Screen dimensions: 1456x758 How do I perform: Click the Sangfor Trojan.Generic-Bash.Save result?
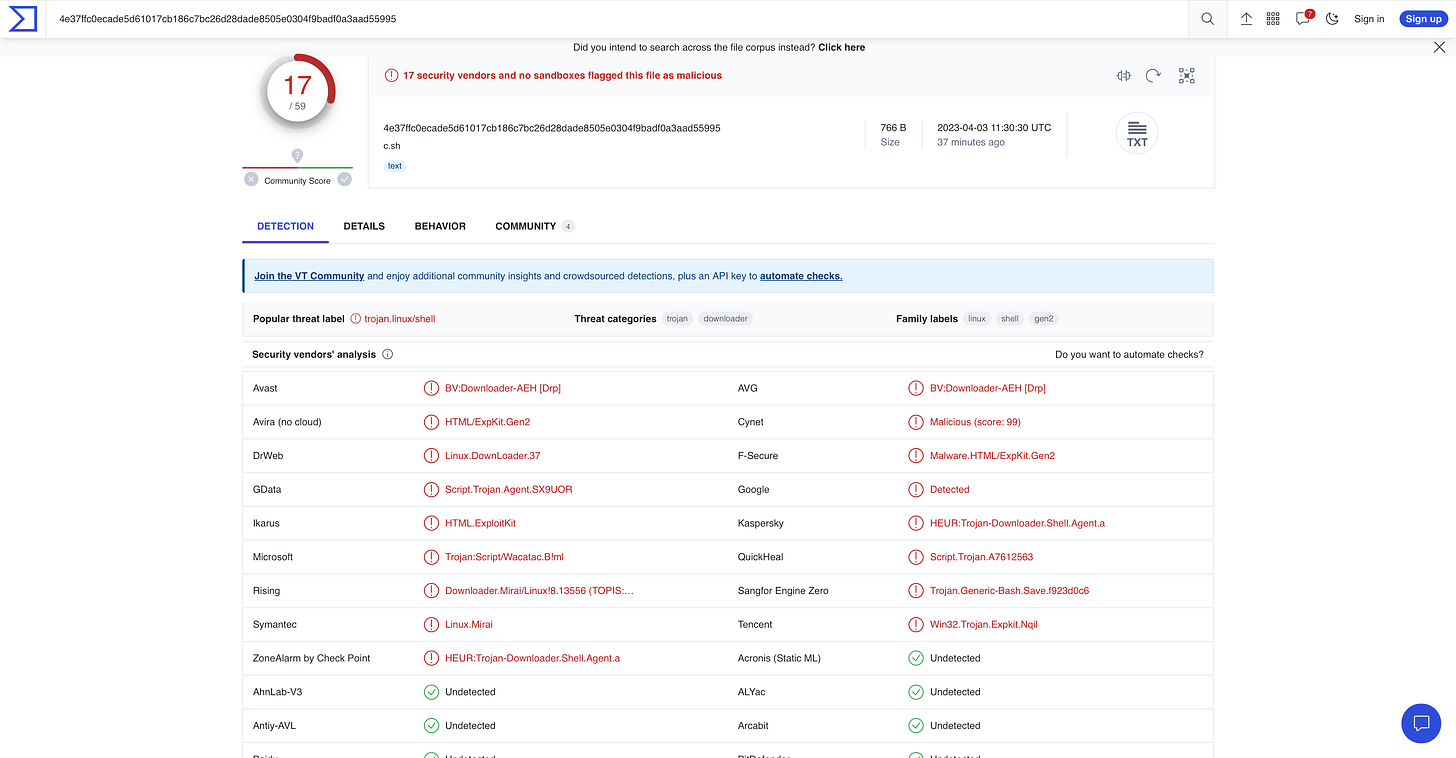1009,591
